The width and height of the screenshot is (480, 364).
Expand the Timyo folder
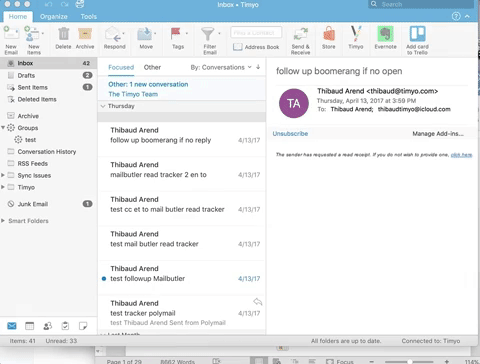pyautogui.click(x=3, y=187)
